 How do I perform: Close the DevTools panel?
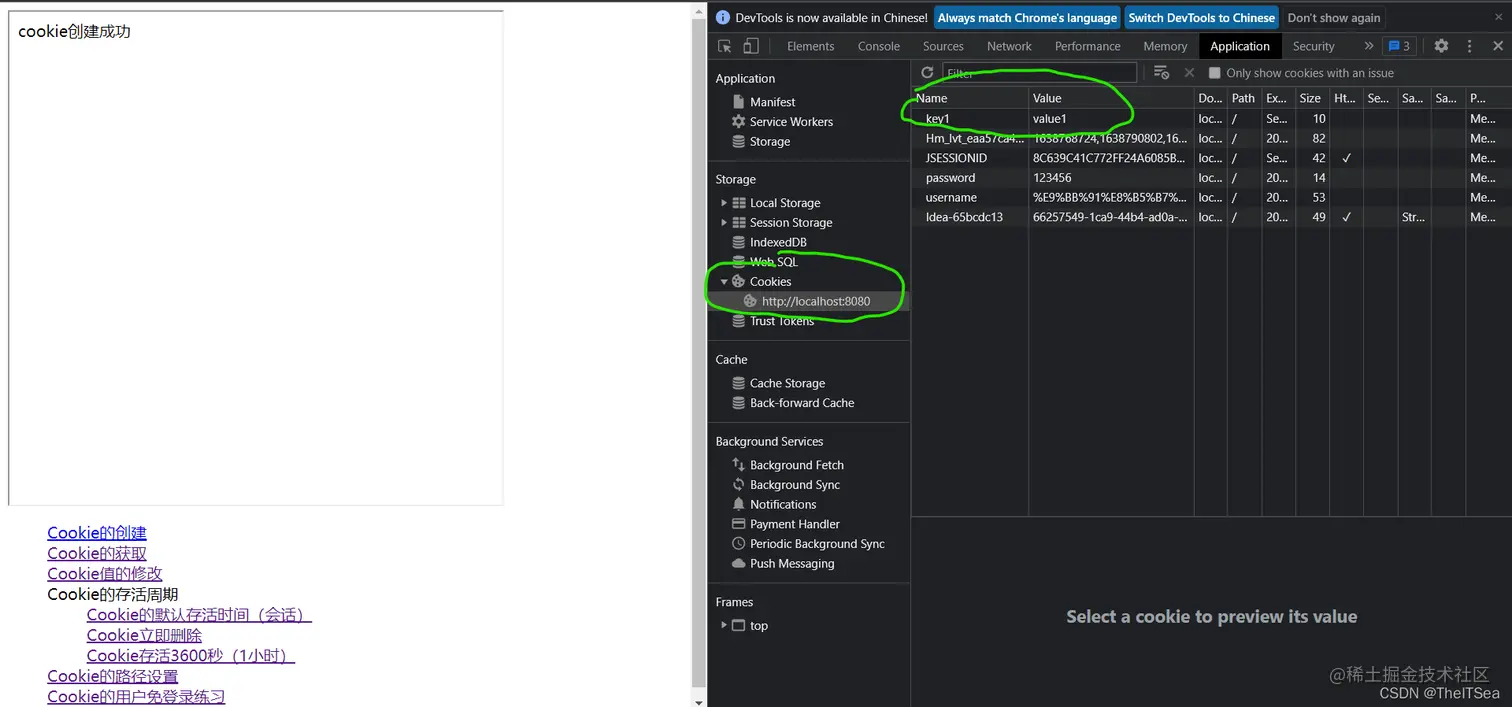pos(1497,46)
